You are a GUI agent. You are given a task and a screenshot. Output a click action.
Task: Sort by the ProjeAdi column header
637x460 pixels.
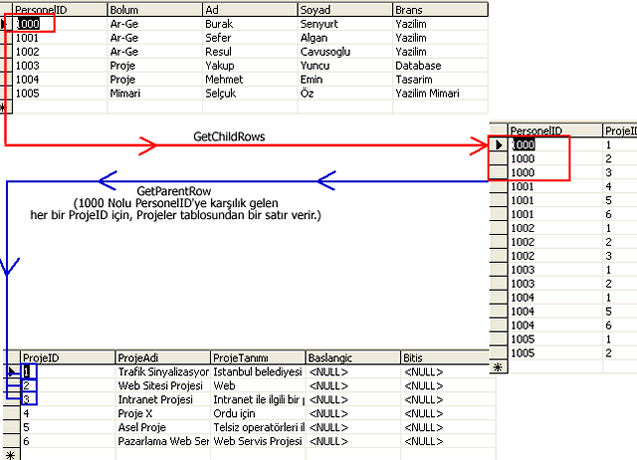[162, 357]
